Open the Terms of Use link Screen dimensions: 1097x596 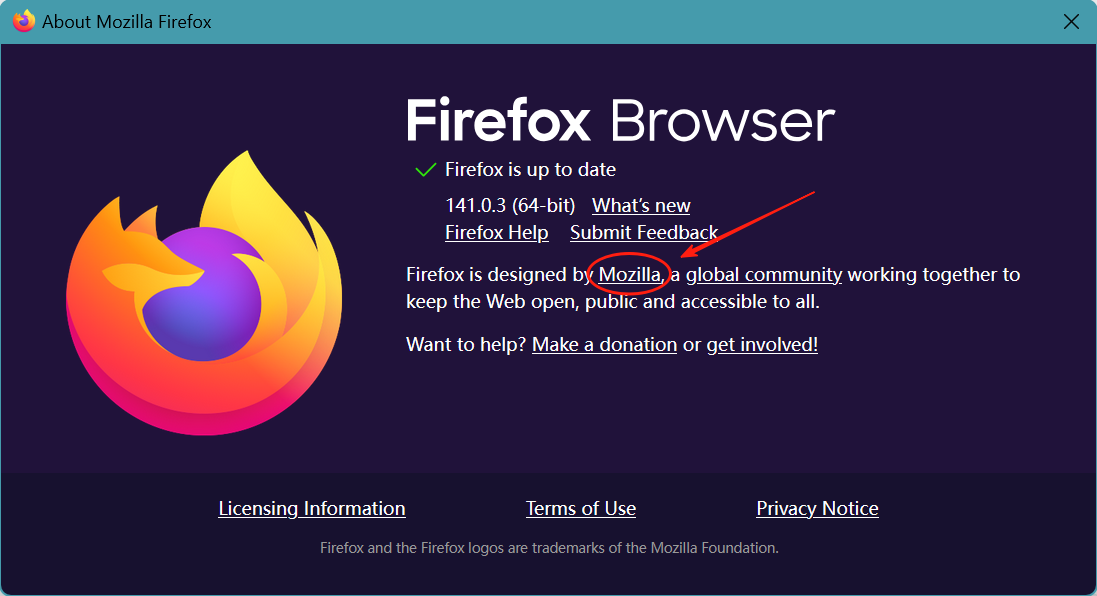[581, 509]
